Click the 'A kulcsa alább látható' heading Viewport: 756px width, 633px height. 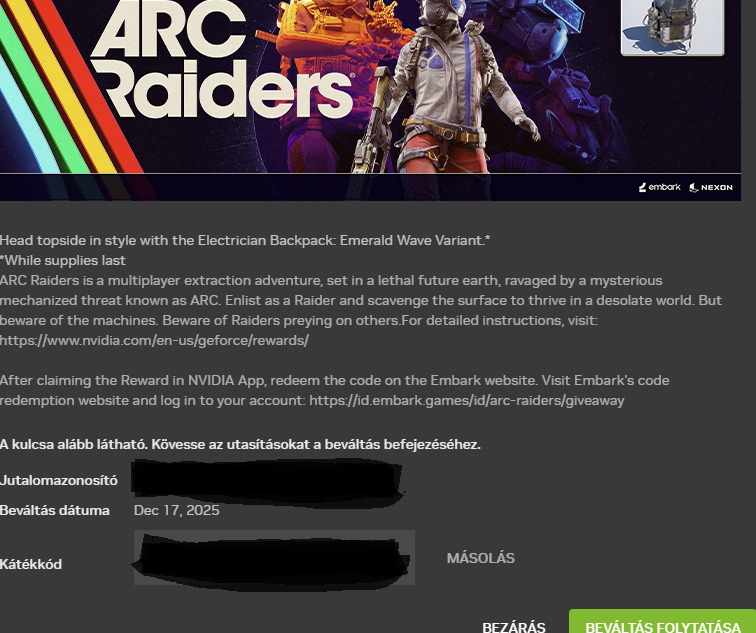(240, 444)
